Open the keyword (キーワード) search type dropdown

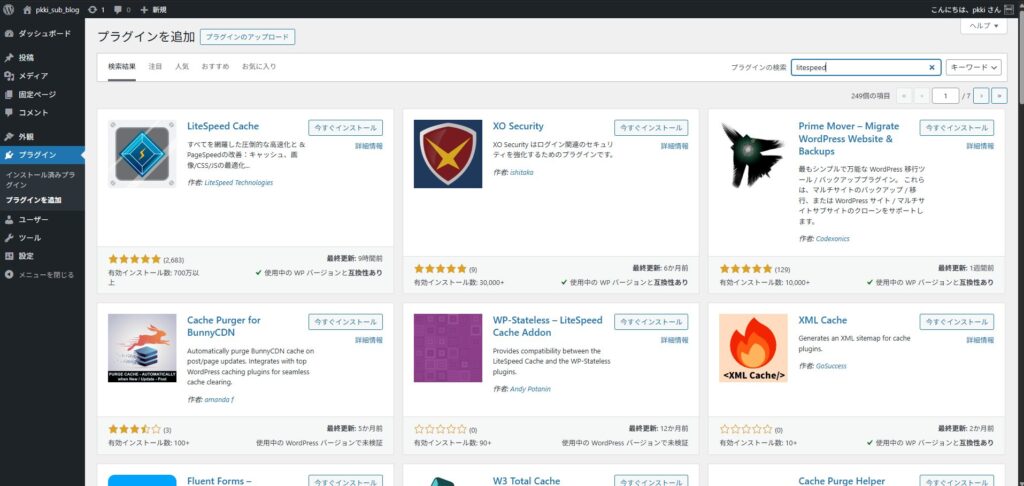pyautogui.click(x=973, y=67)
